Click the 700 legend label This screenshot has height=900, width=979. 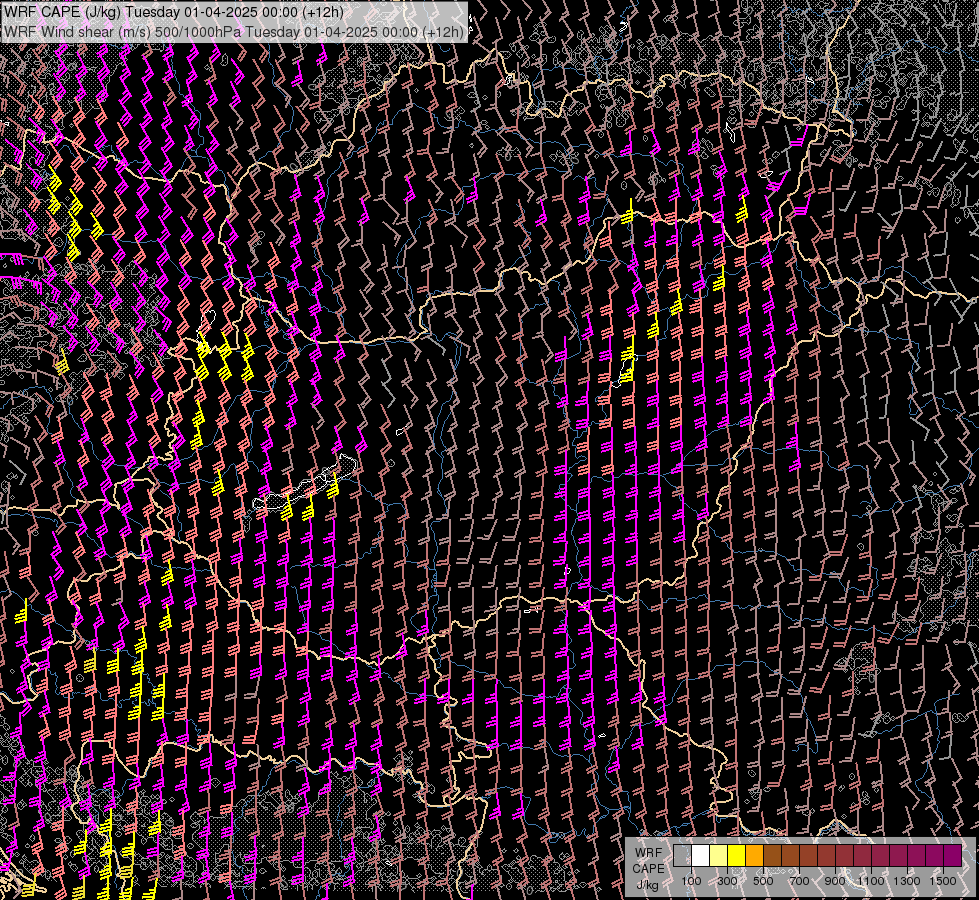pos(799,881)
